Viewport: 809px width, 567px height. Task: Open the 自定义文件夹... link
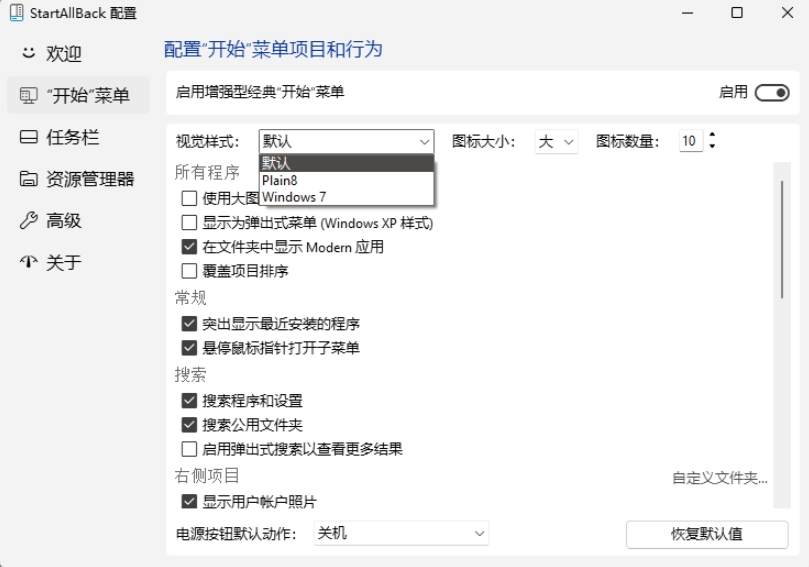coord(719,479)
